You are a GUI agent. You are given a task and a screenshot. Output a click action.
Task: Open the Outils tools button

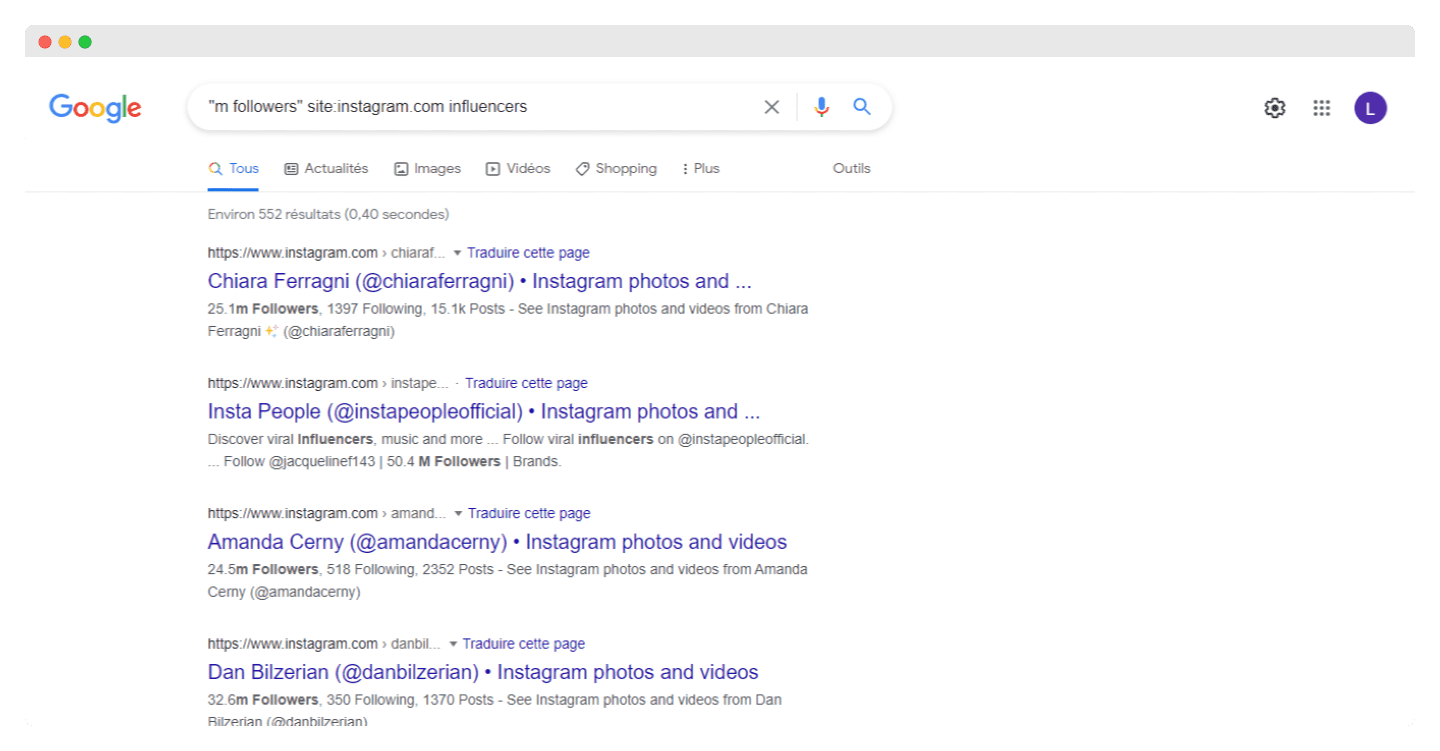852,169
